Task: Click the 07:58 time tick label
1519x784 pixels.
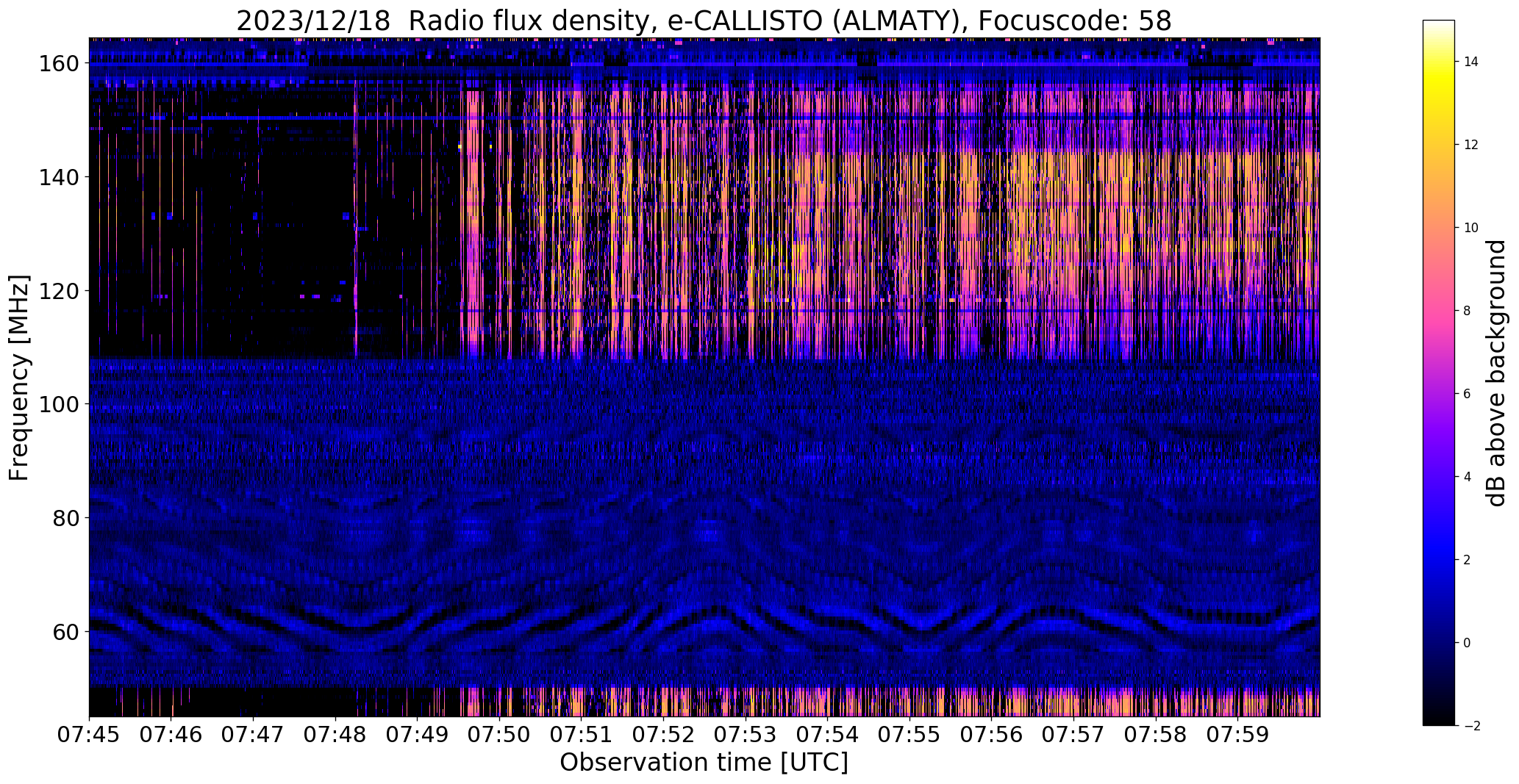Action: pyautogui.click(x=1156, y=734)
